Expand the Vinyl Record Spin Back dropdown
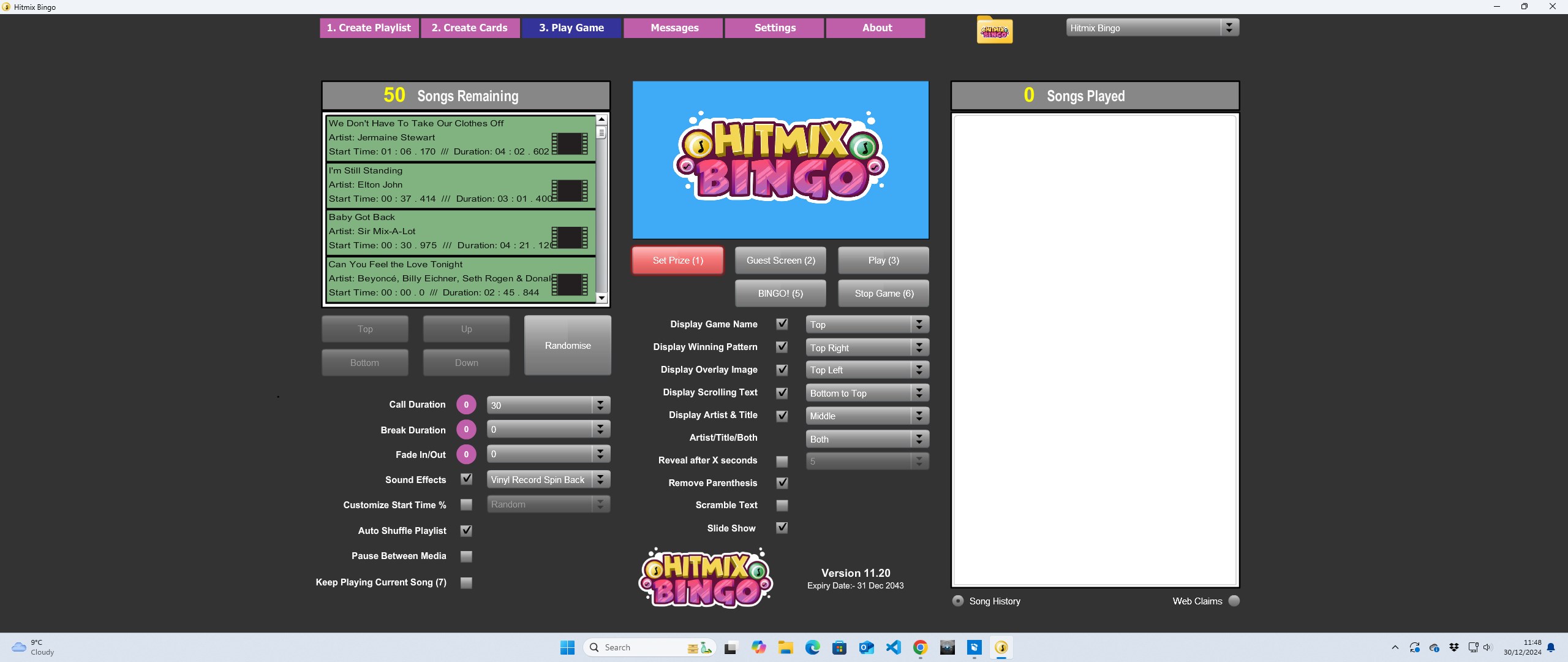This screenshot has height=662, width=1568. 600,480
